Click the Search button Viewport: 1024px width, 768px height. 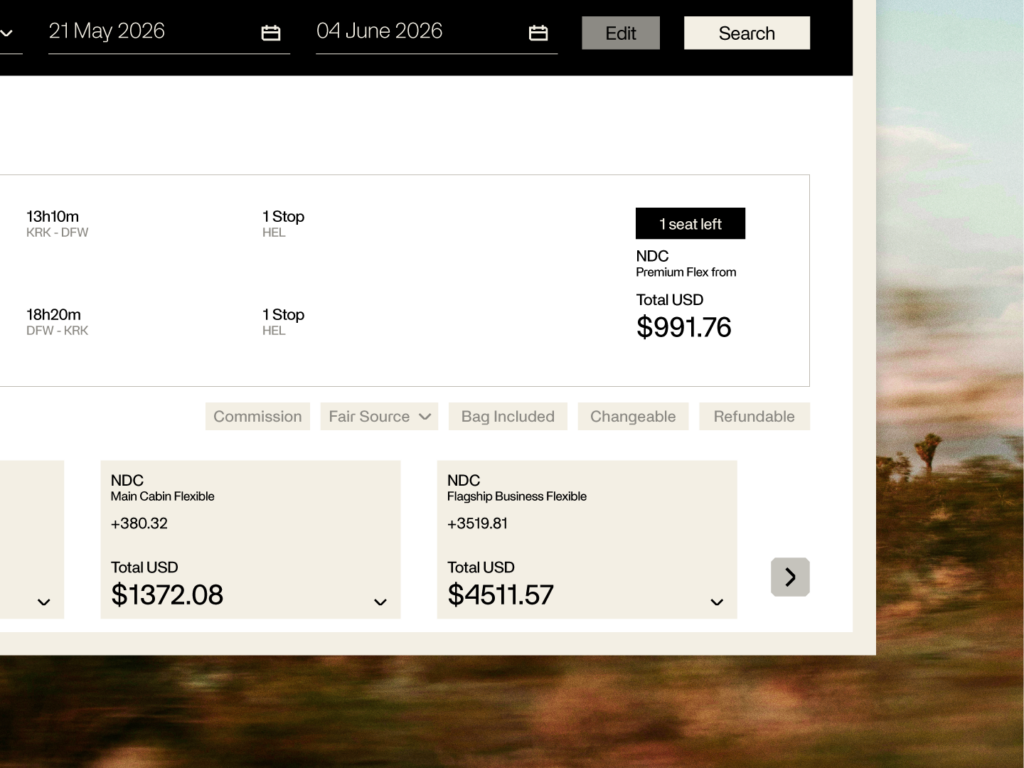746,33
